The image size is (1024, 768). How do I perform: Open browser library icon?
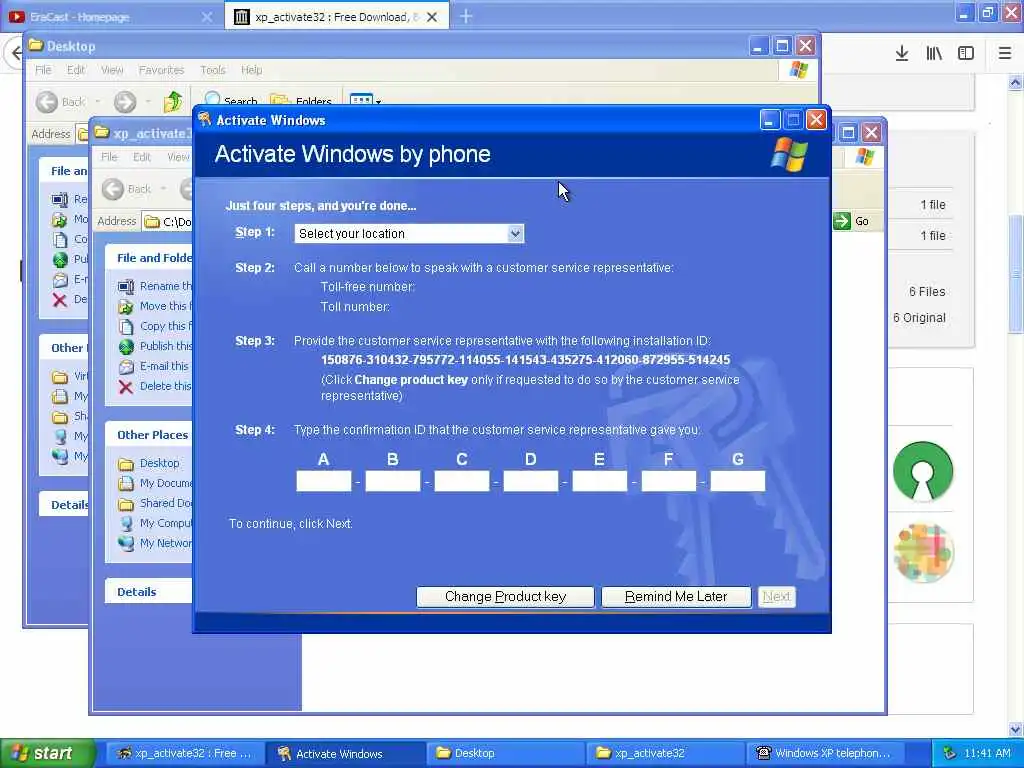pyautogui.click(x=934, y=54)
